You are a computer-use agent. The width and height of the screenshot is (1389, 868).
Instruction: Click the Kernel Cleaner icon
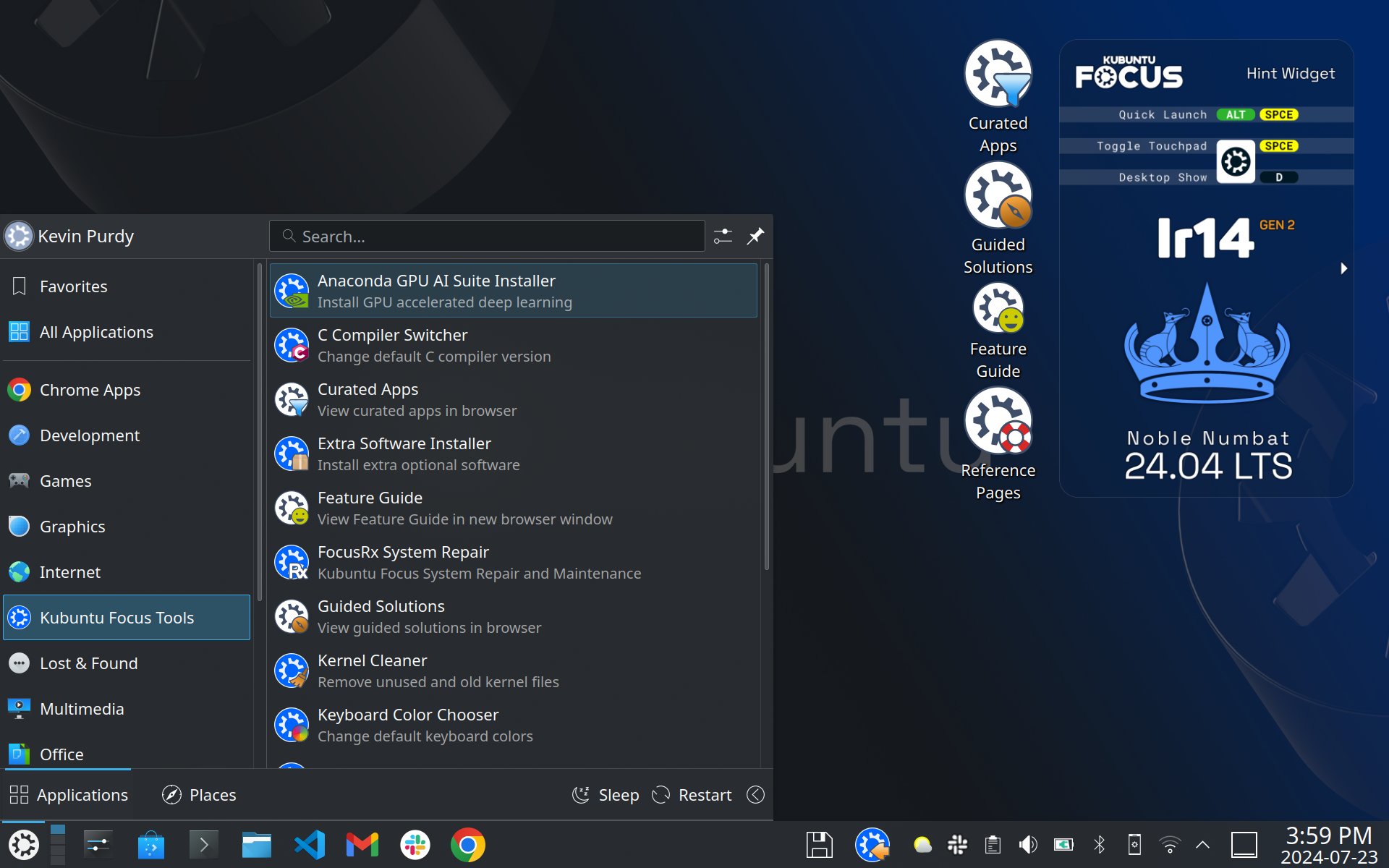click(291, 670)
